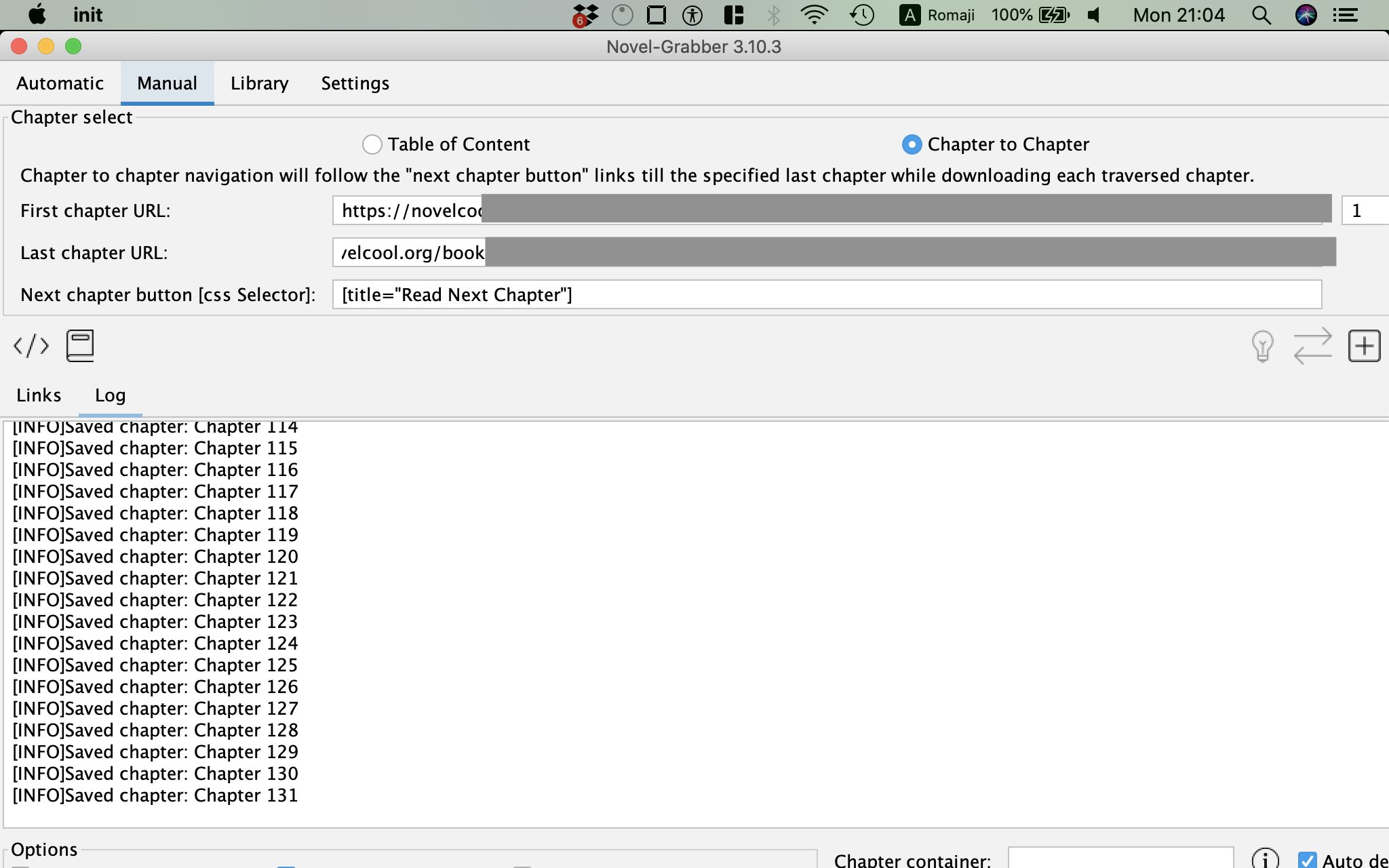Viewport: 1389px width, 868px height.
Task: Select the Table of Content radio button
Action: [372, 144]
